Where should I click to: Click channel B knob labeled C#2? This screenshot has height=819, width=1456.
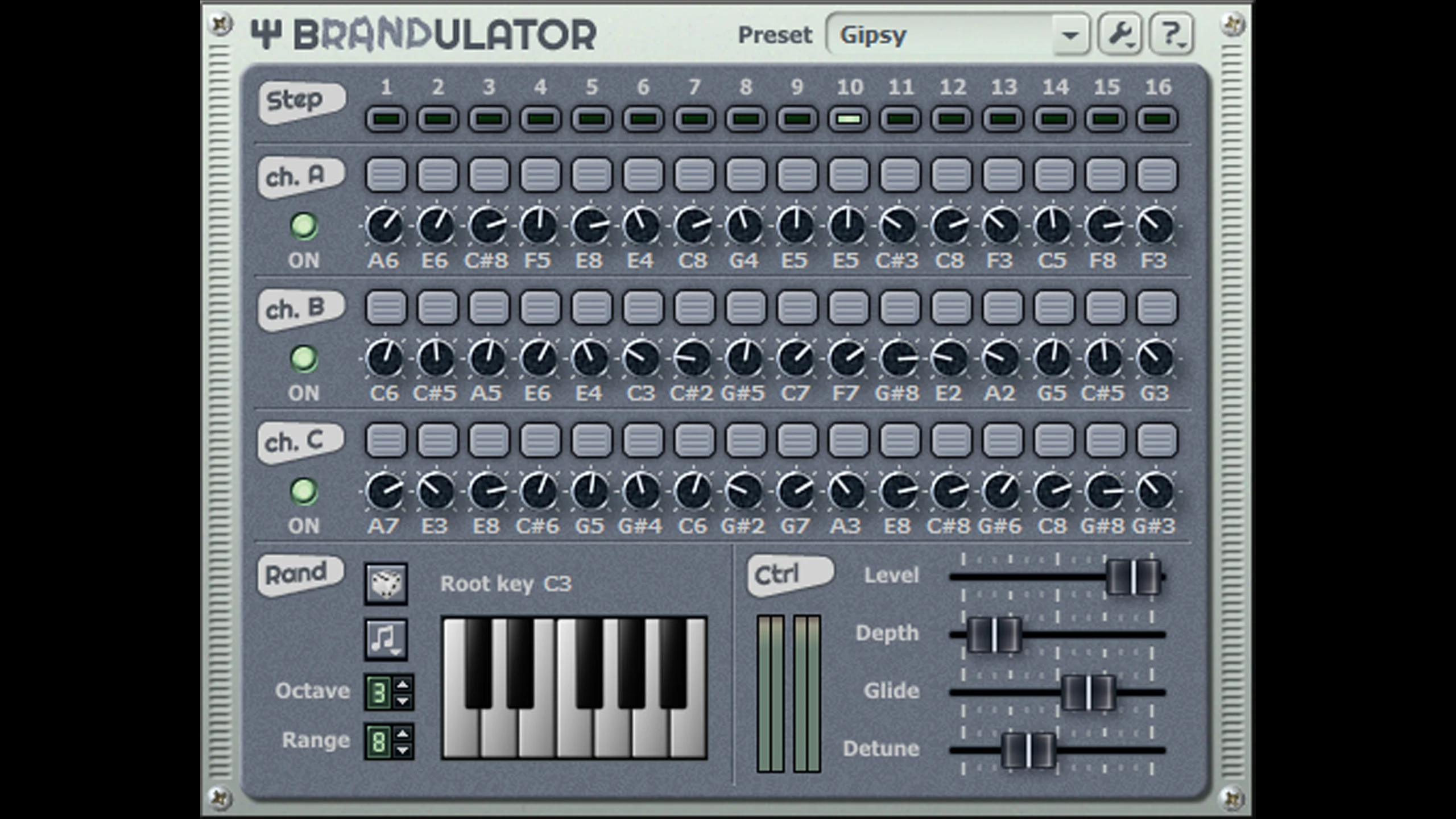coord(693,358)
